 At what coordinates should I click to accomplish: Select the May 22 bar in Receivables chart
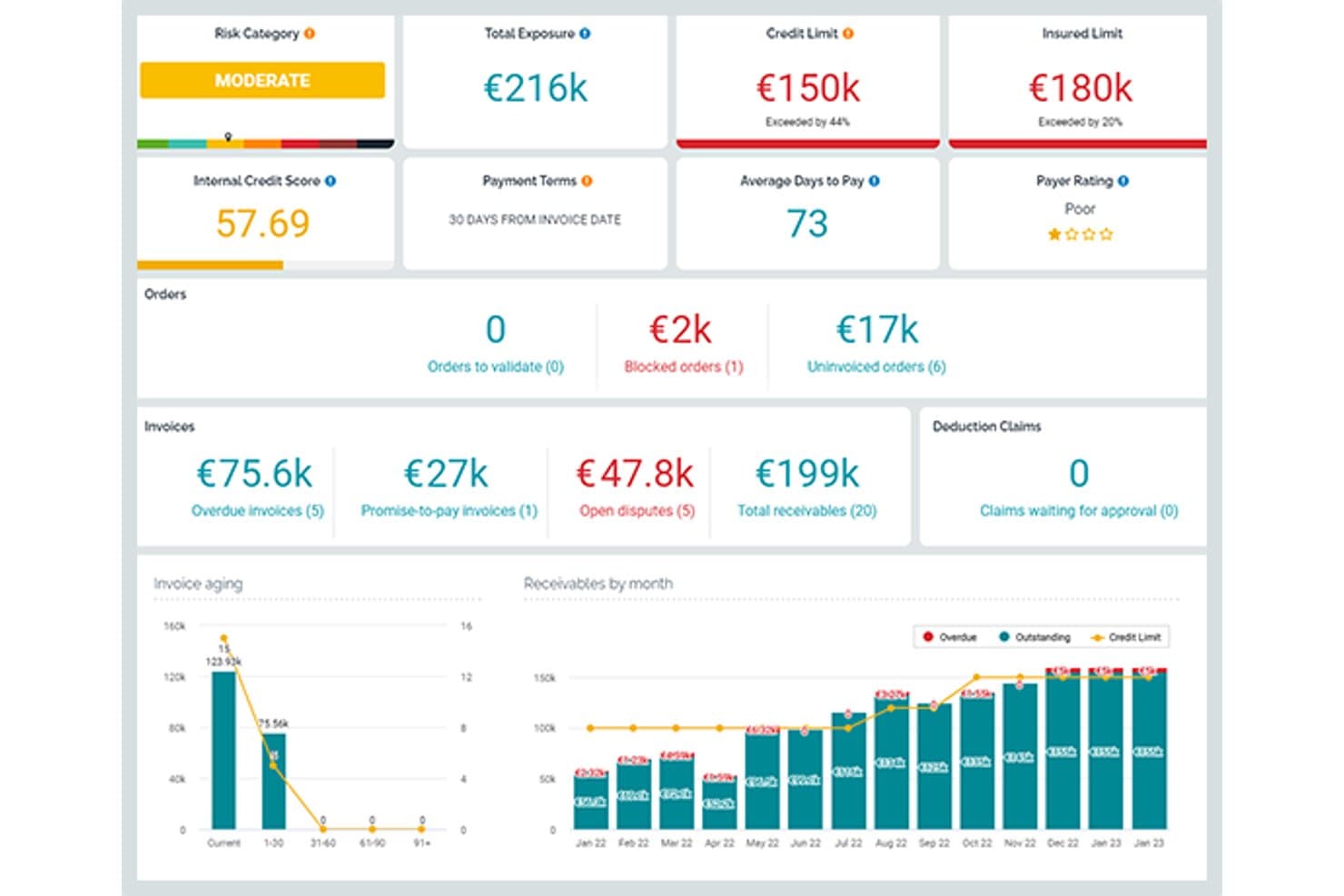coord(762,778)
